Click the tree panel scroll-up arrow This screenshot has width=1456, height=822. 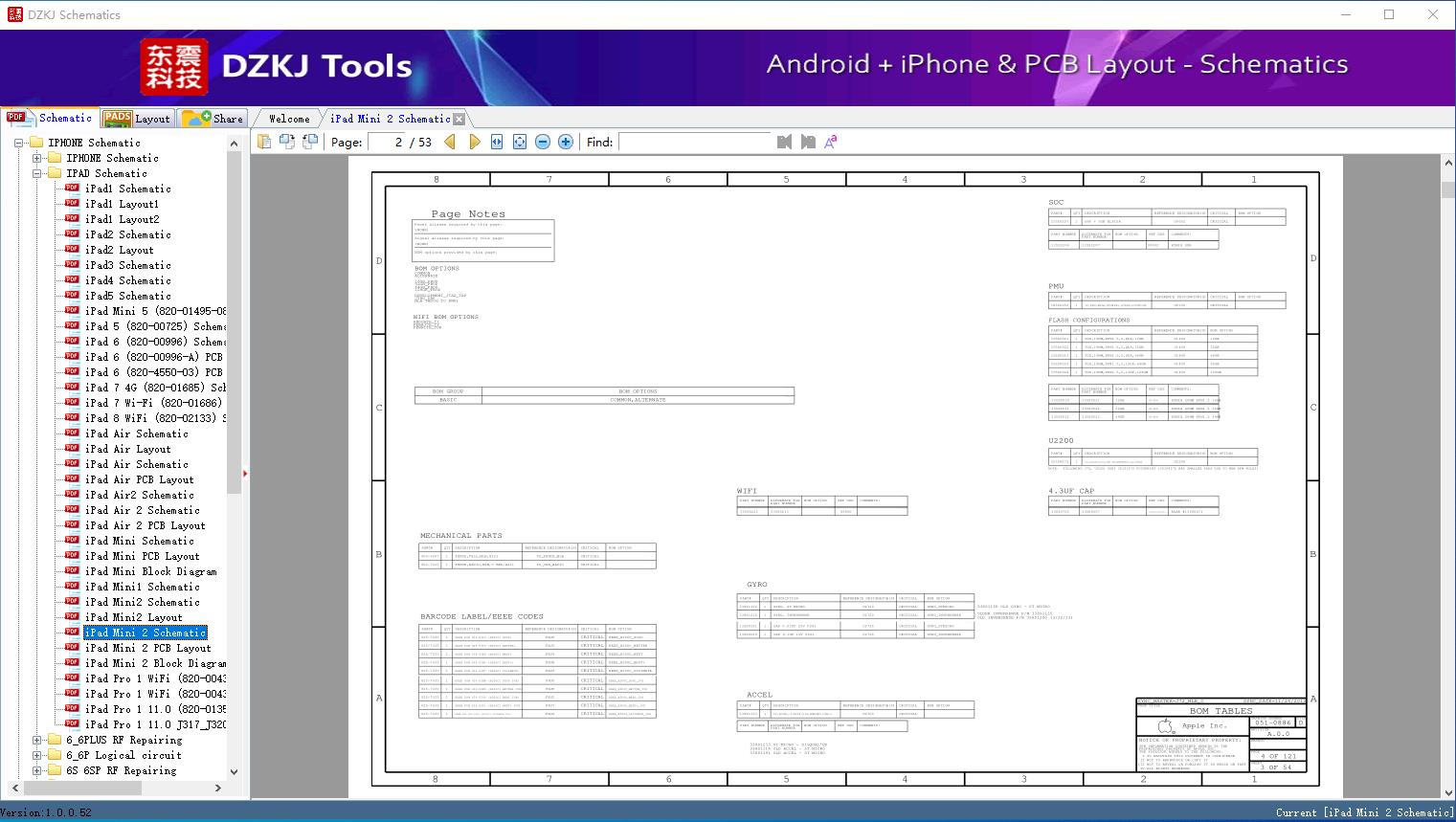235,144
